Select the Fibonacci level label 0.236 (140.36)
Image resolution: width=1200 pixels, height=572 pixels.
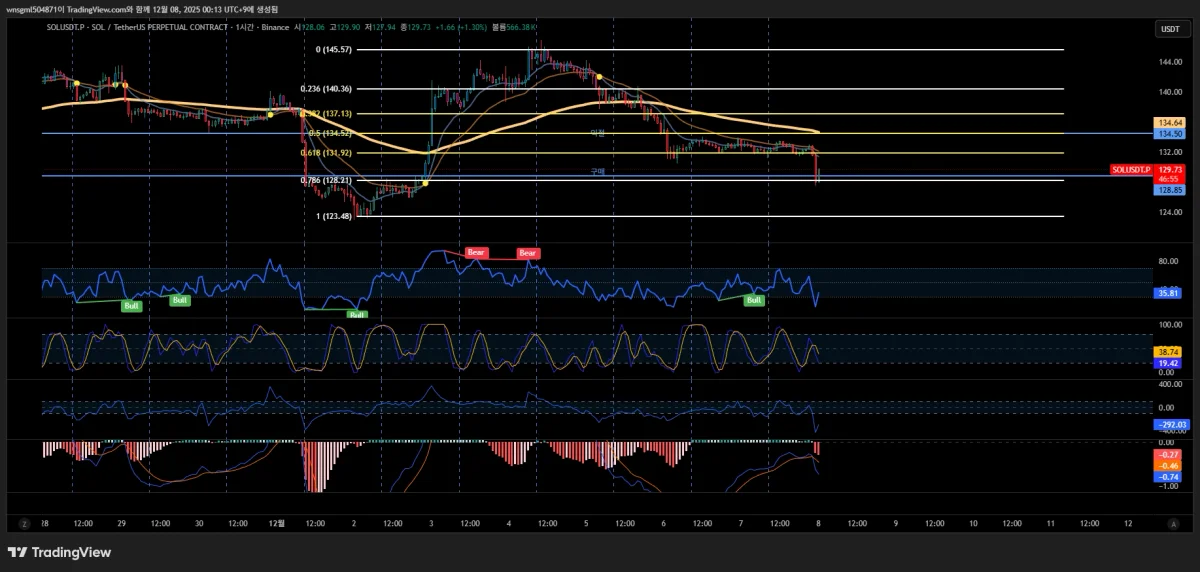tap(325, 89)
